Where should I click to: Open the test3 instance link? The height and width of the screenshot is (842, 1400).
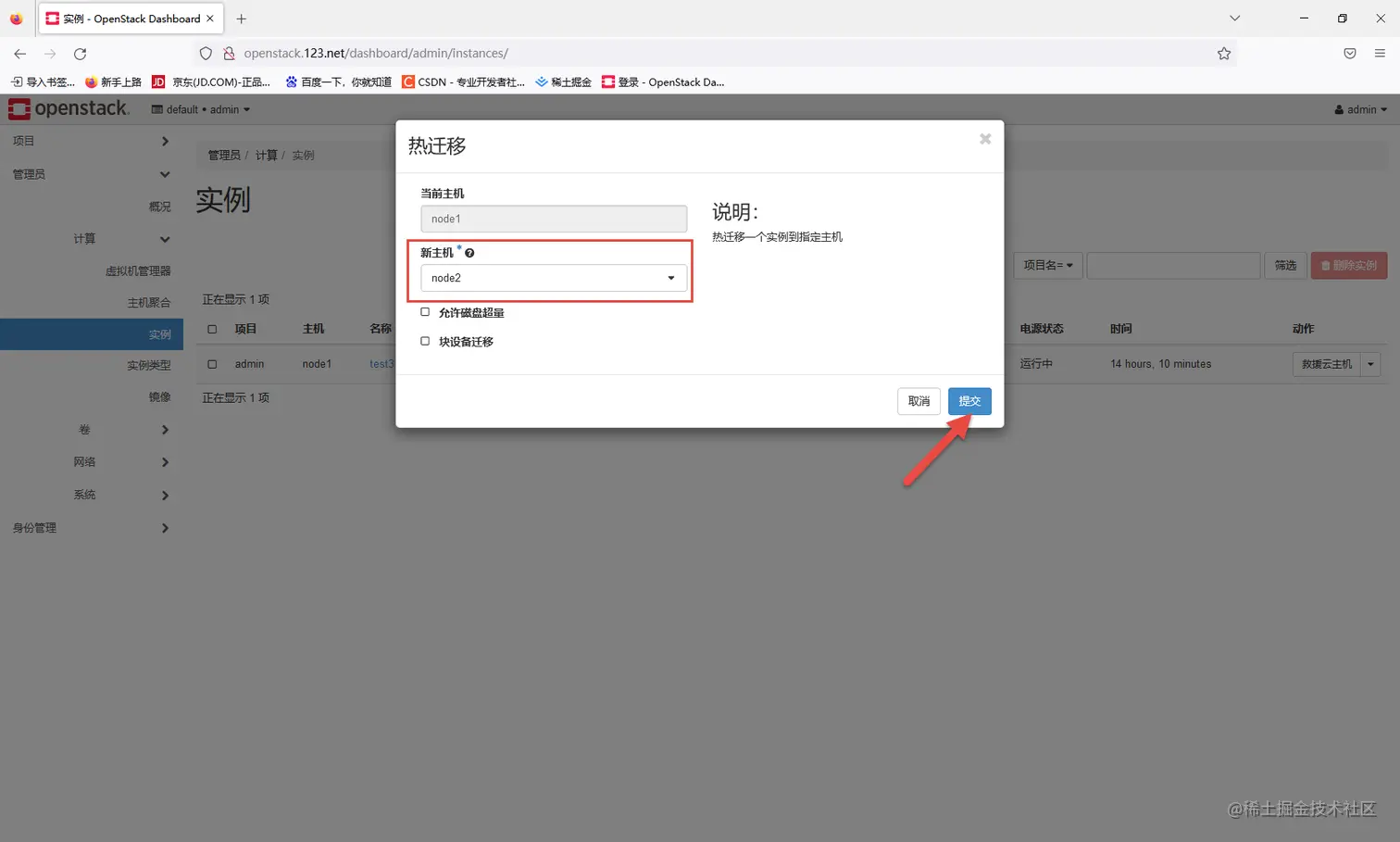pos(381,363)
